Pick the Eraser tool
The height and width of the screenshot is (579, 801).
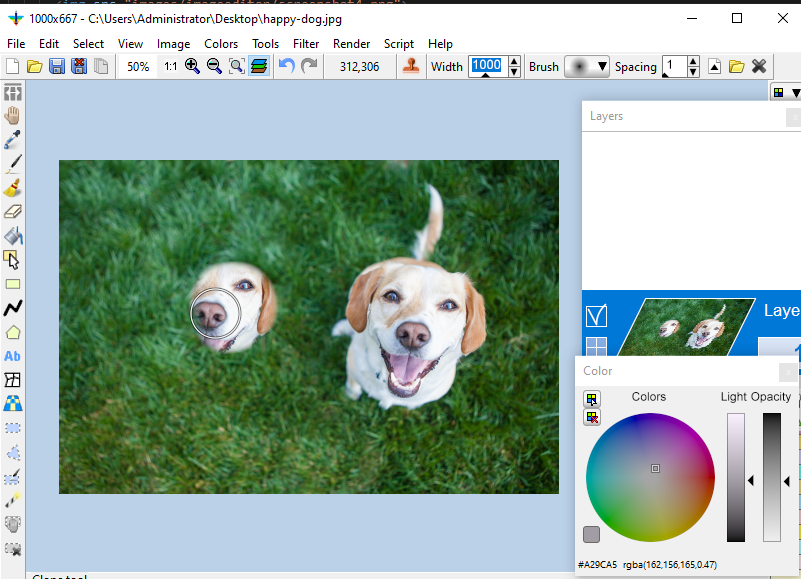click(13, 212)
